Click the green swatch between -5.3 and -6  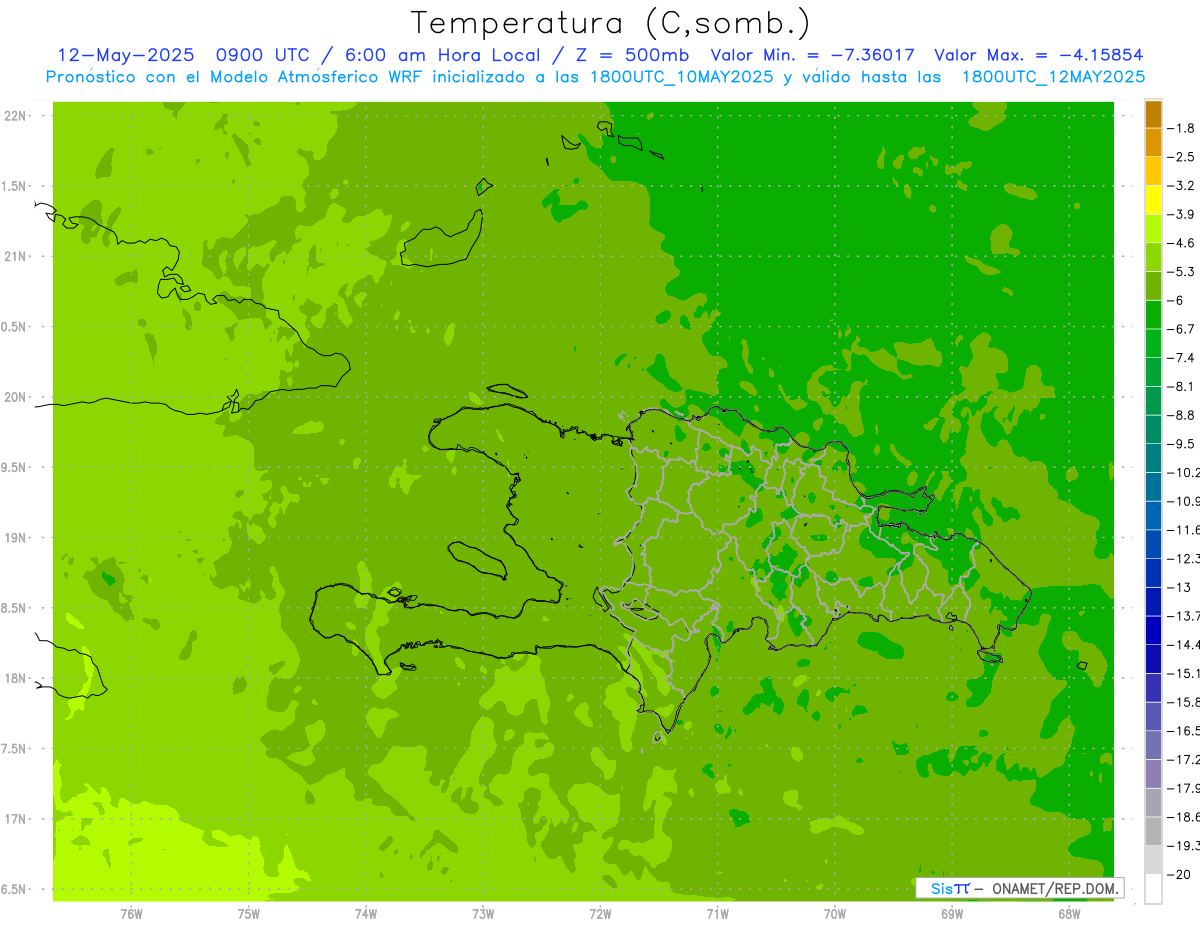[1153, 286]
